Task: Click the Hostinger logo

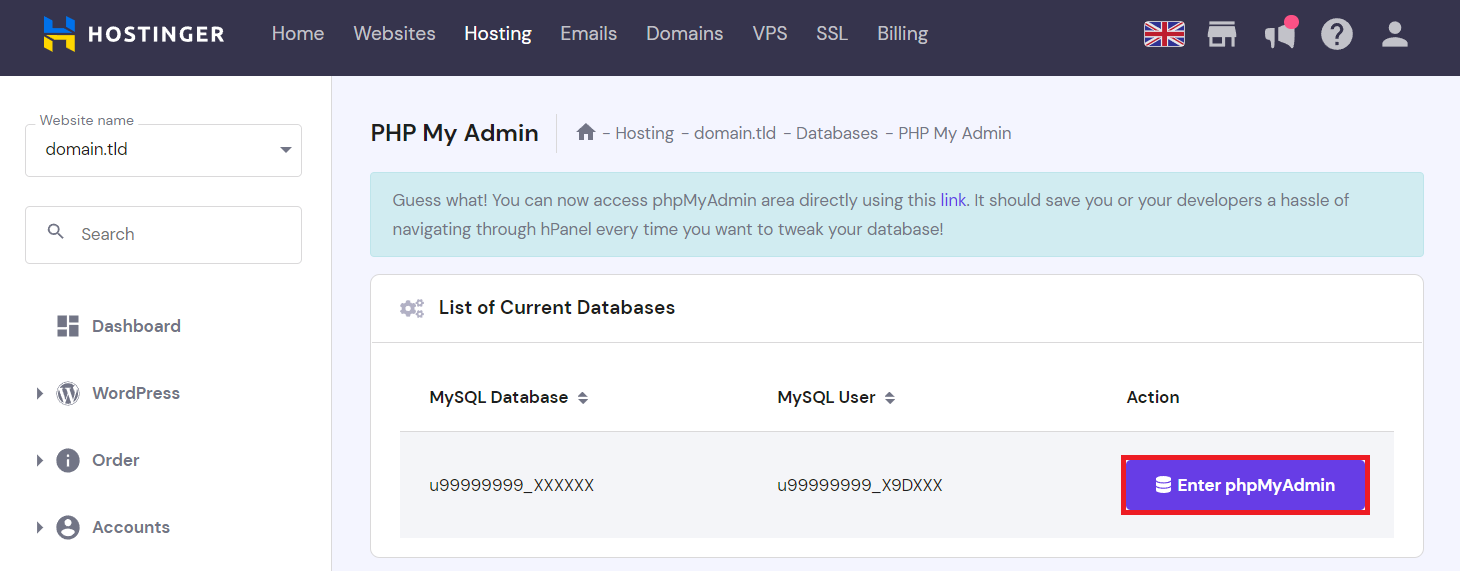Action: coord(134,34)
